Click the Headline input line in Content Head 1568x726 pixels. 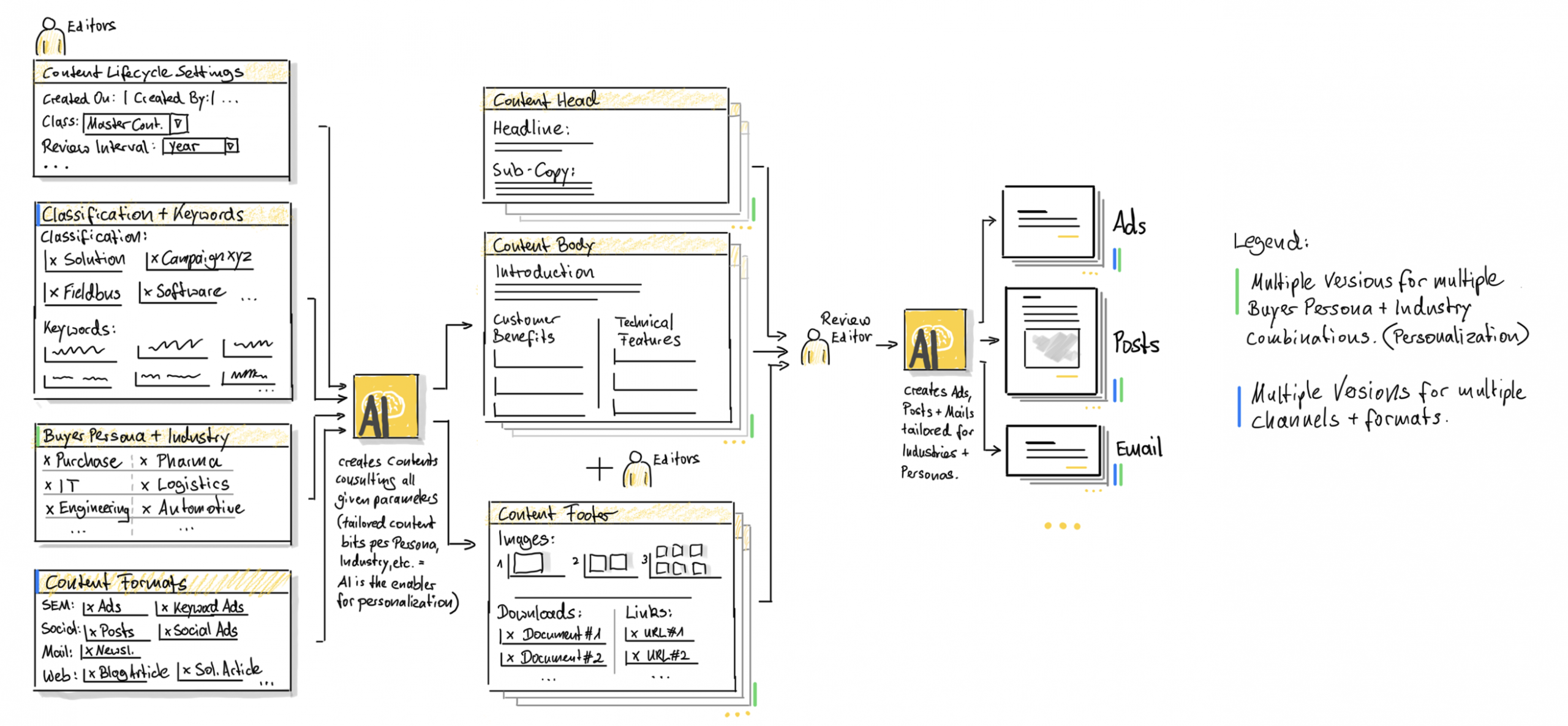543,144
